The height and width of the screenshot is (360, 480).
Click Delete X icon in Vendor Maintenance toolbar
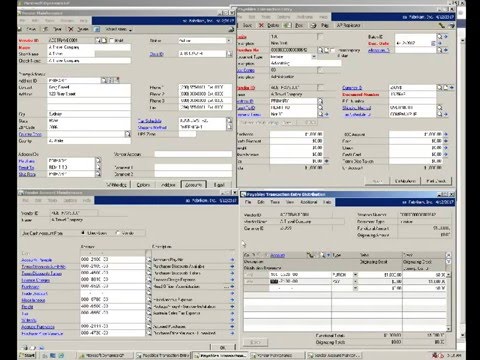tap(71, 29)
